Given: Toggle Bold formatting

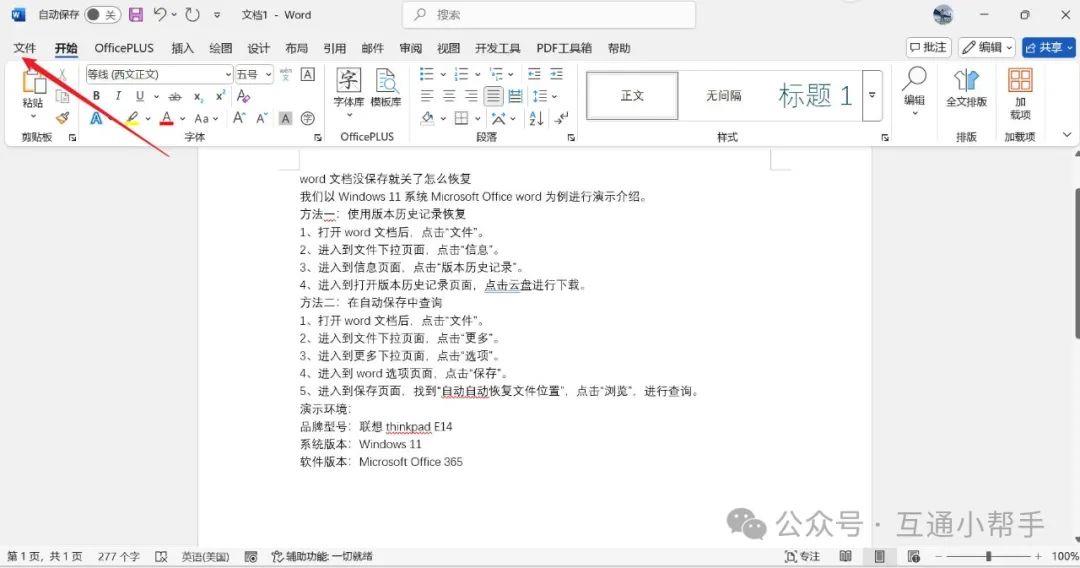Looking at the screenshot, I should coord(96,96).
